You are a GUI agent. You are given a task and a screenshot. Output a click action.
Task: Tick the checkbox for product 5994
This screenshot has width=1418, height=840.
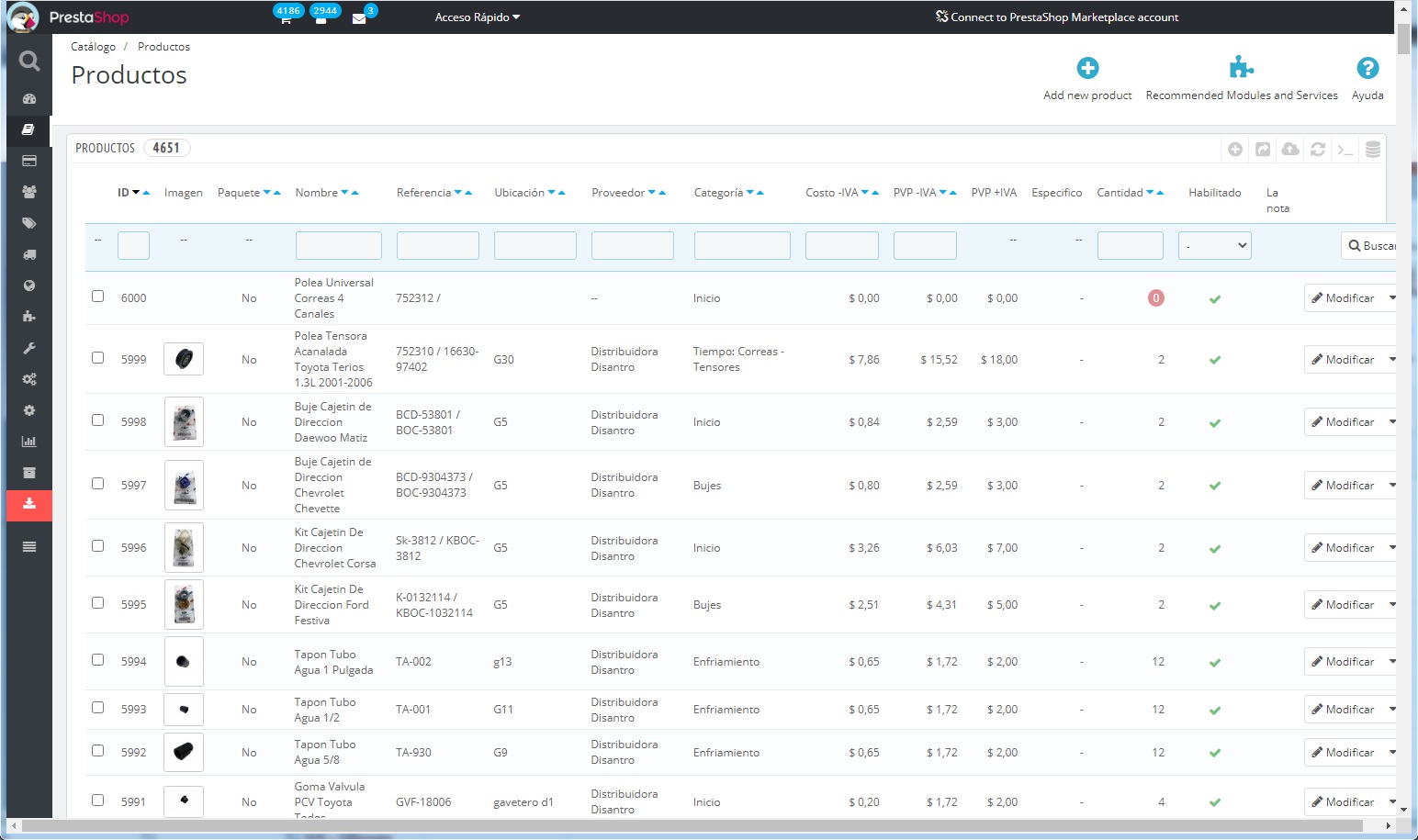coord(98,660)
